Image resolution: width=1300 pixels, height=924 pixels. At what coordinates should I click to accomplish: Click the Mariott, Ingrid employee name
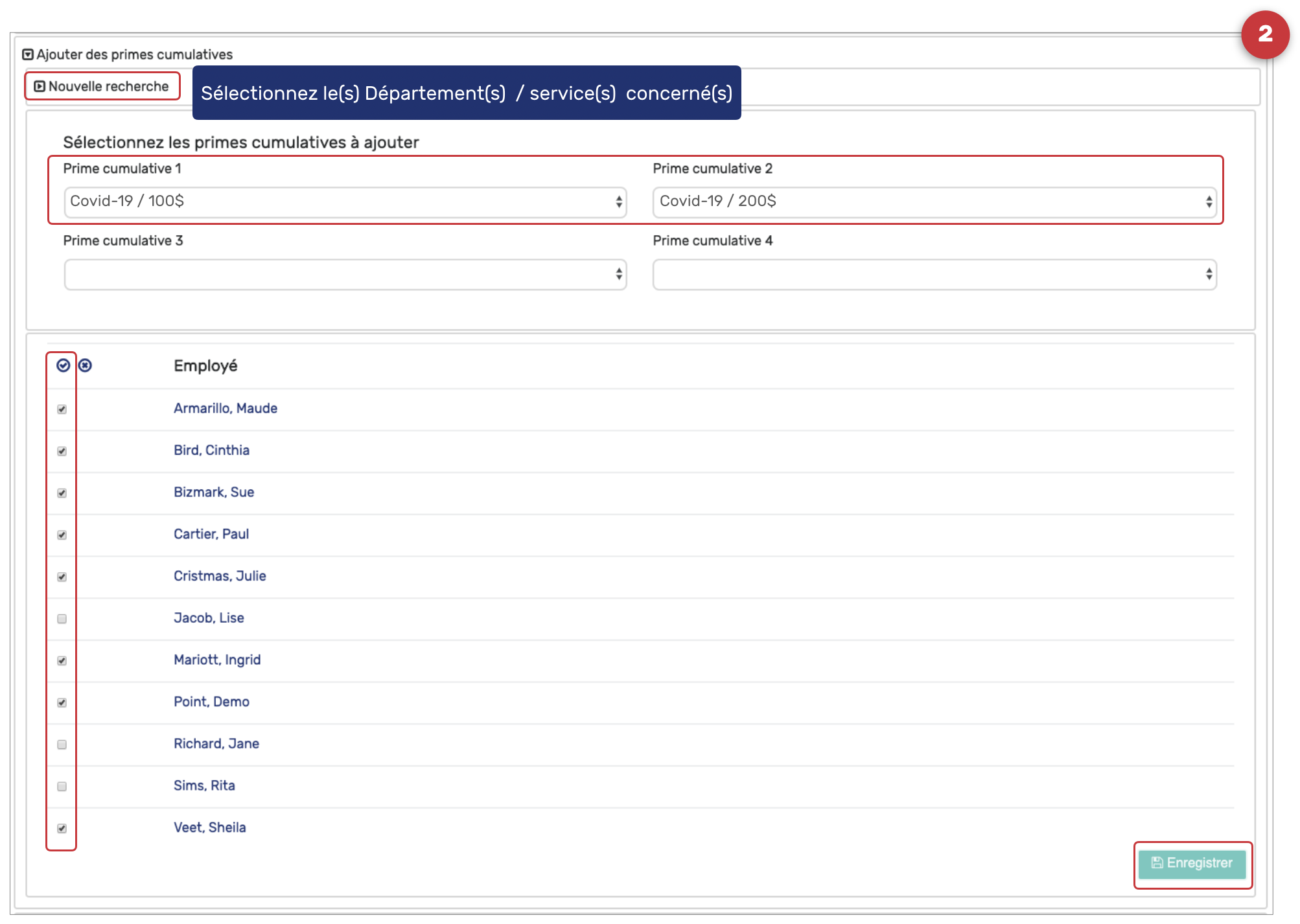click(216, 660)
